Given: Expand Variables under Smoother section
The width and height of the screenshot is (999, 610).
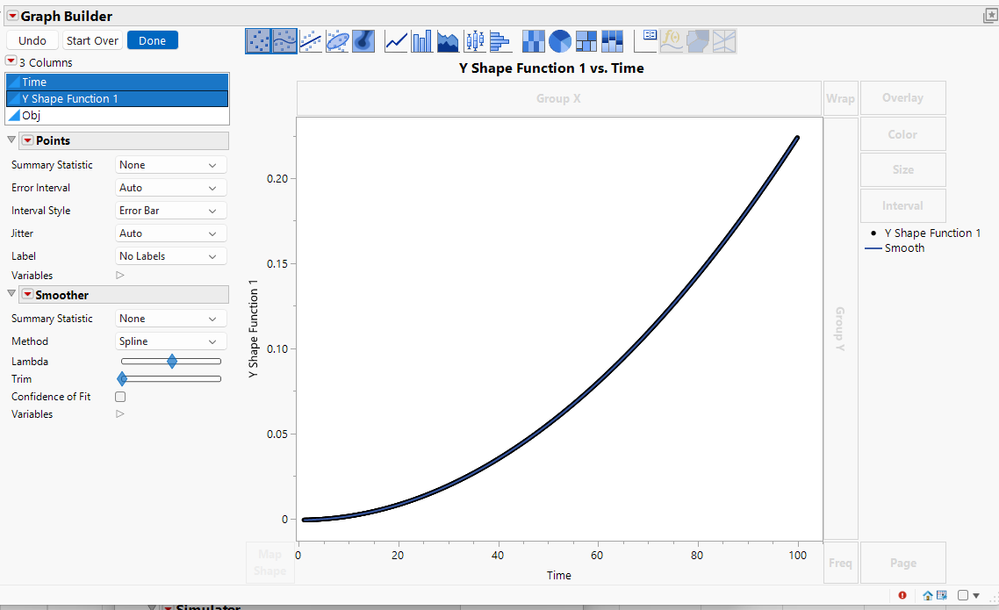Looking at the screenshot, I should 120,414.
